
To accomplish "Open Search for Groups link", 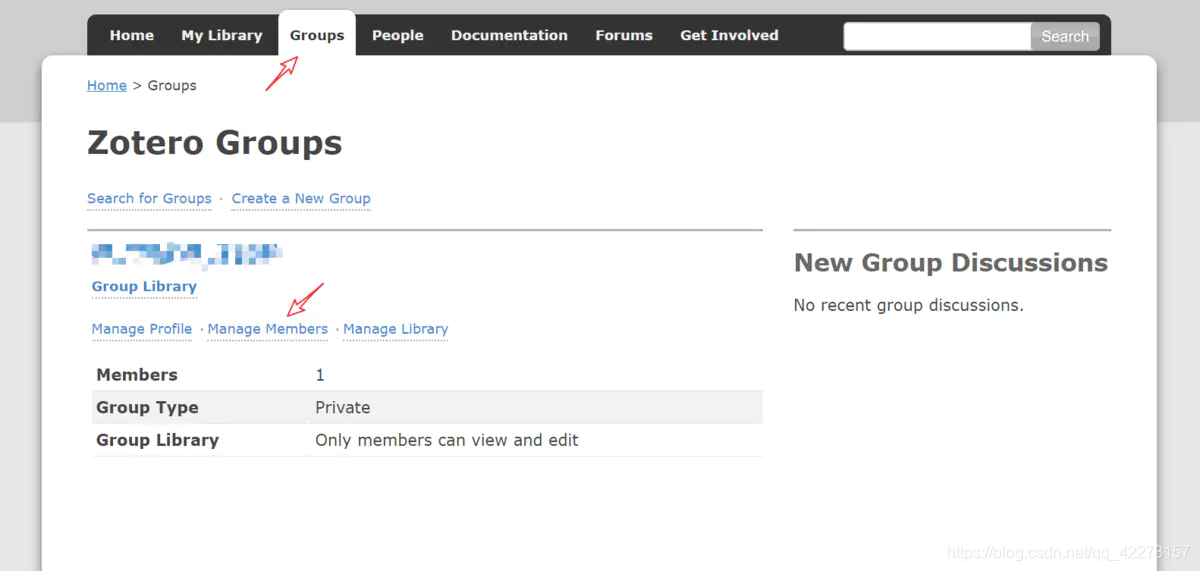I will [x=149, y=198].
